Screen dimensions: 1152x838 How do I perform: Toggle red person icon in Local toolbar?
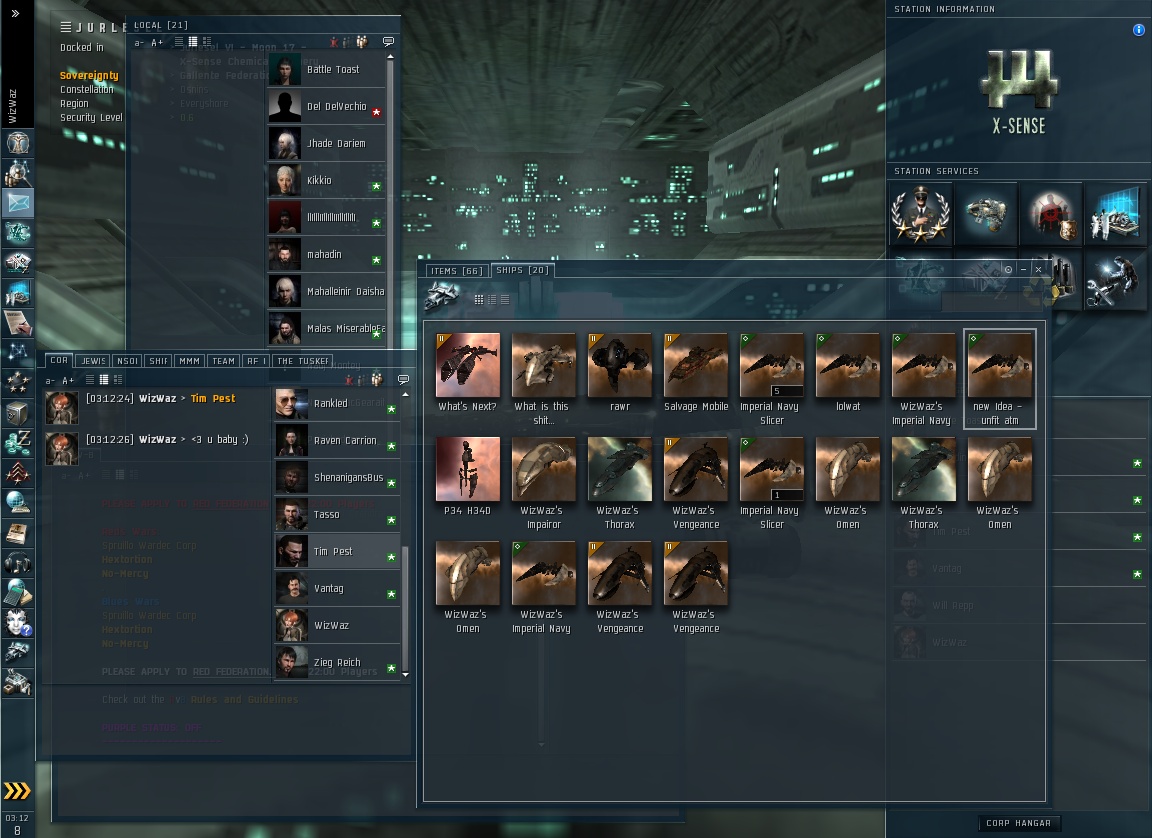[334, 42]
